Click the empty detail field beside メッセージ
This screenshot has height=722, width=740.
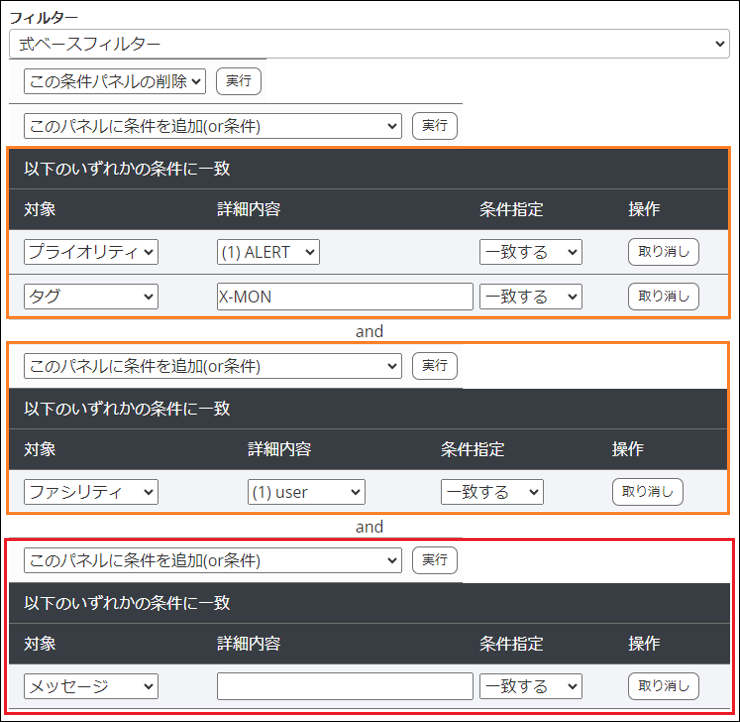tap(344, 686)
